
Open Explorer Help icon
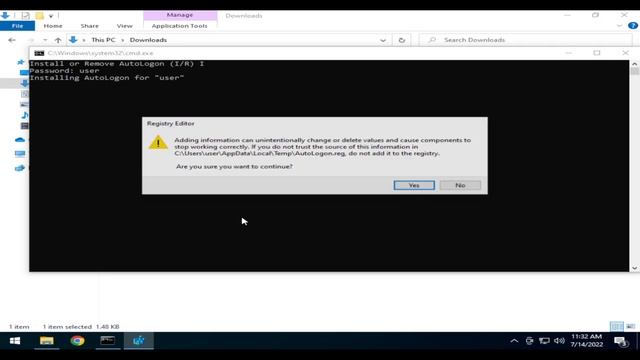pos(633,26)
